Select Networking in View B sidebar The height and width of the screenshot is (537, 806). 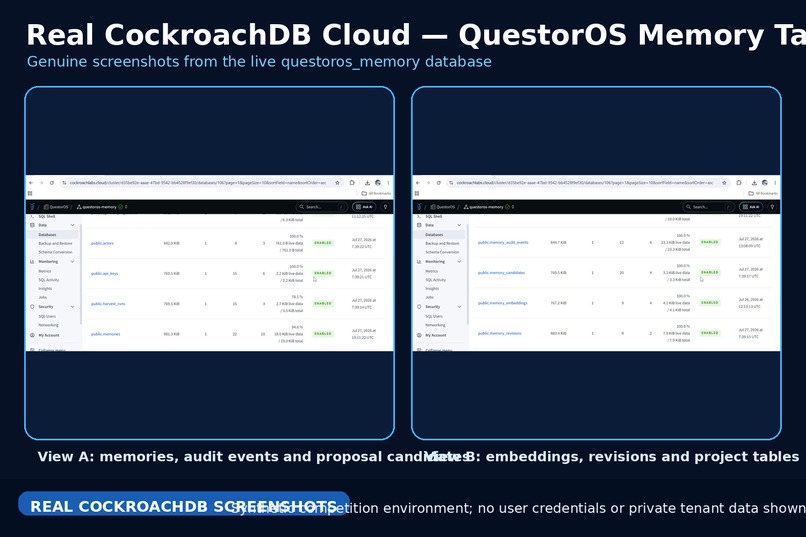click(x=435, y=325)
